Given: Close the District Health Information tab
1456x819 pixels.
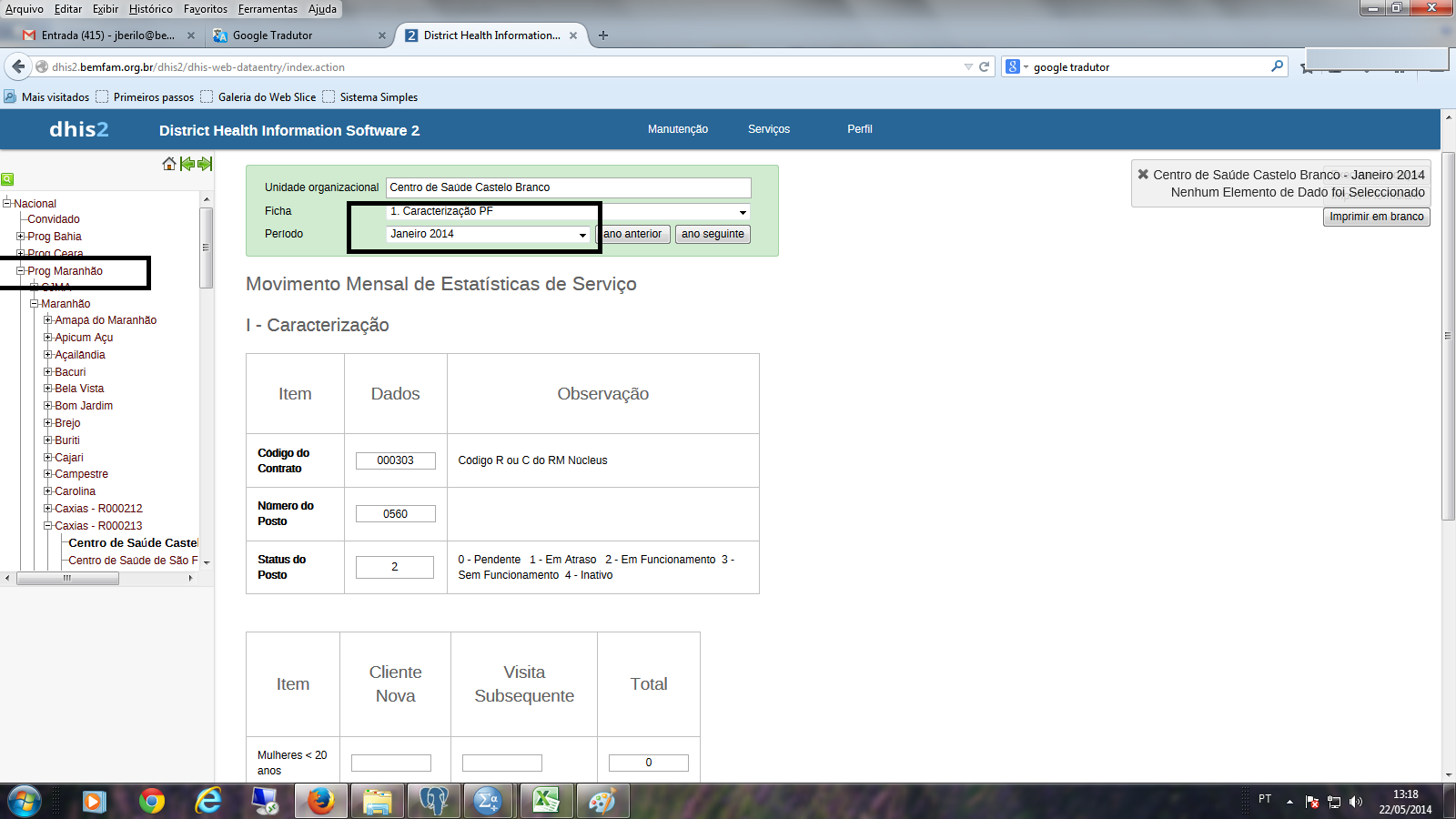Looking at the screenshot, I should tap(573, 35).
